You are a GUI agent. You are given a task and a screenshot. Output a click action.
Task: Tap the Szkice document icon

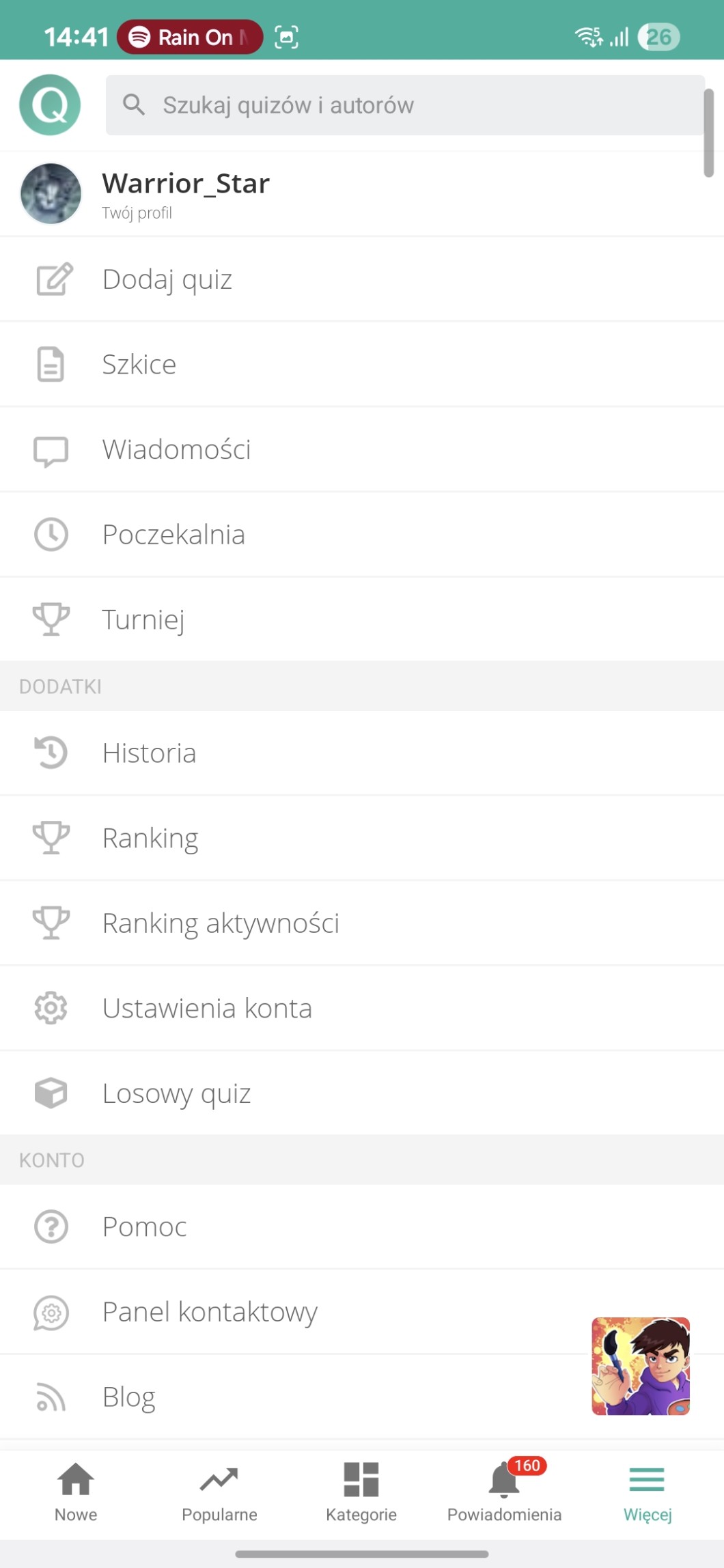click(x=51, y=364)
